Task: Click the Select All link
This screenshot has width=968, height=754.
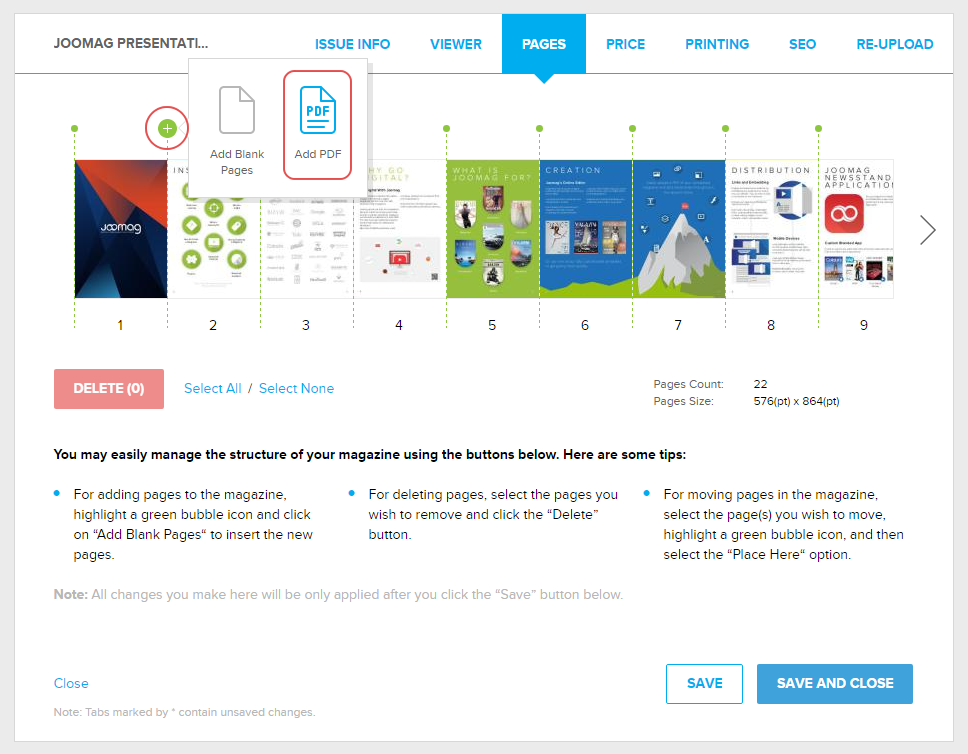Action: [213, 388]
